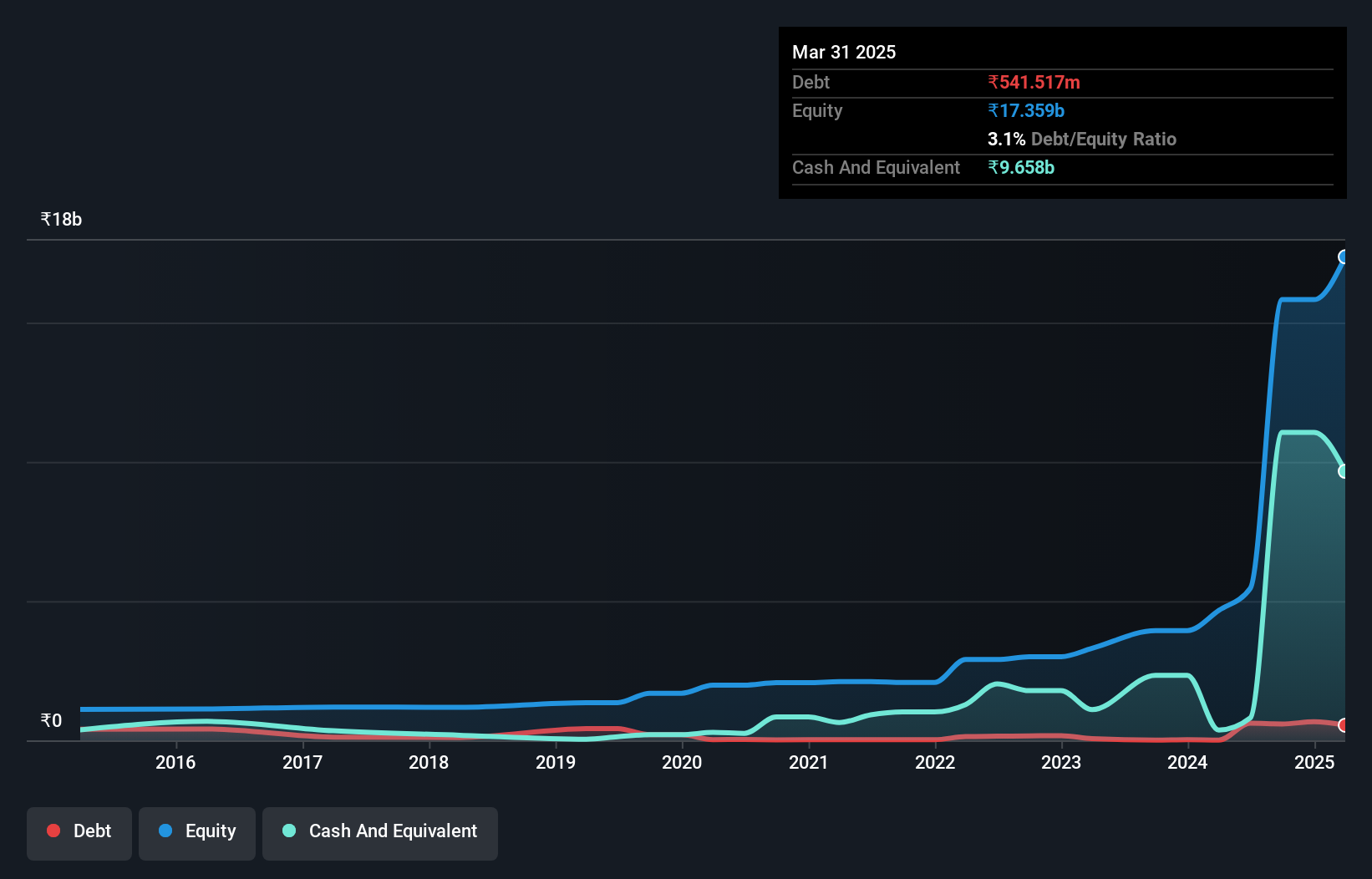The image size is (1372, 879).
Task: Click the ₹9.658b cash value in tooltip
Action: click(x=1021, y=167)
